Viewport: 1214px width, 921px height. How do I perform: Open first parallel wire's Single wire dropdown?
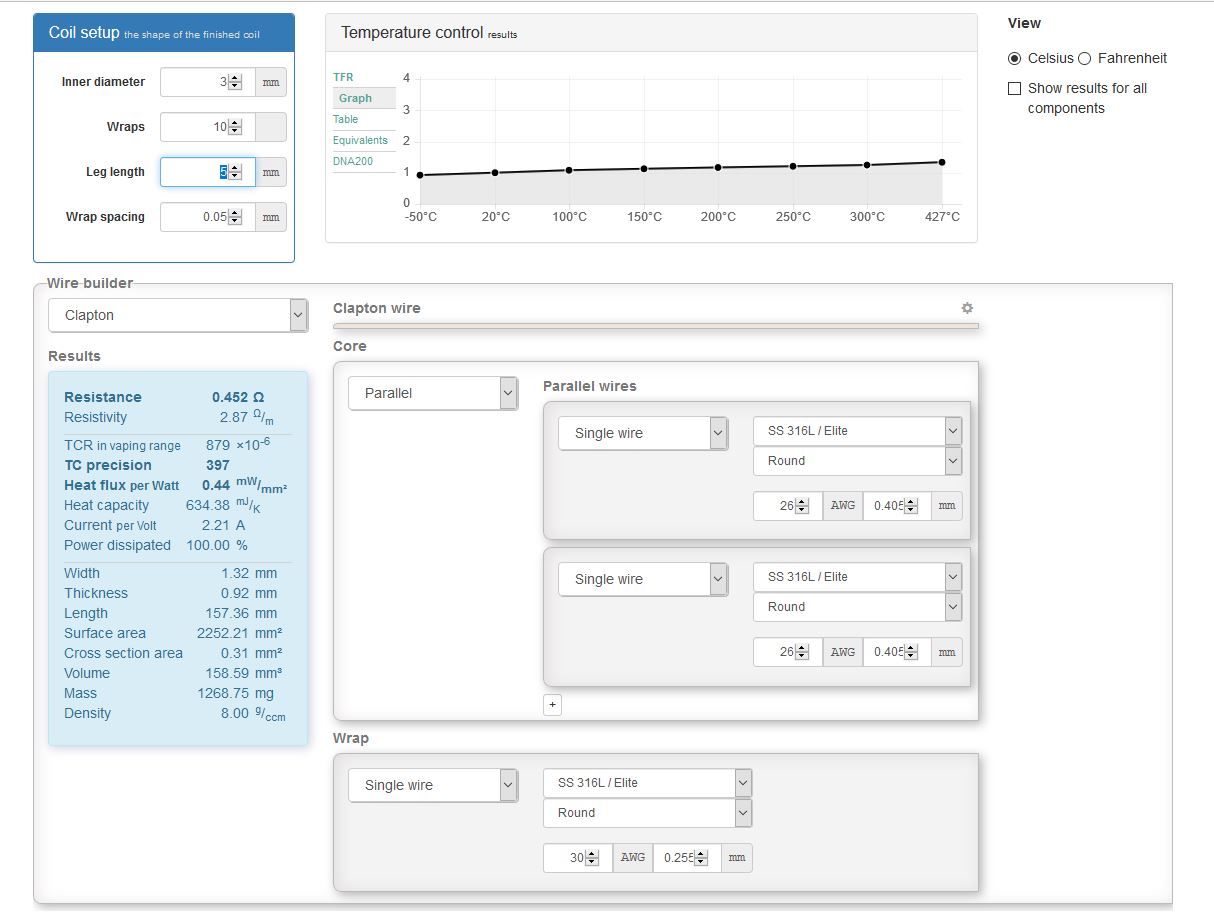coord(643,433)
